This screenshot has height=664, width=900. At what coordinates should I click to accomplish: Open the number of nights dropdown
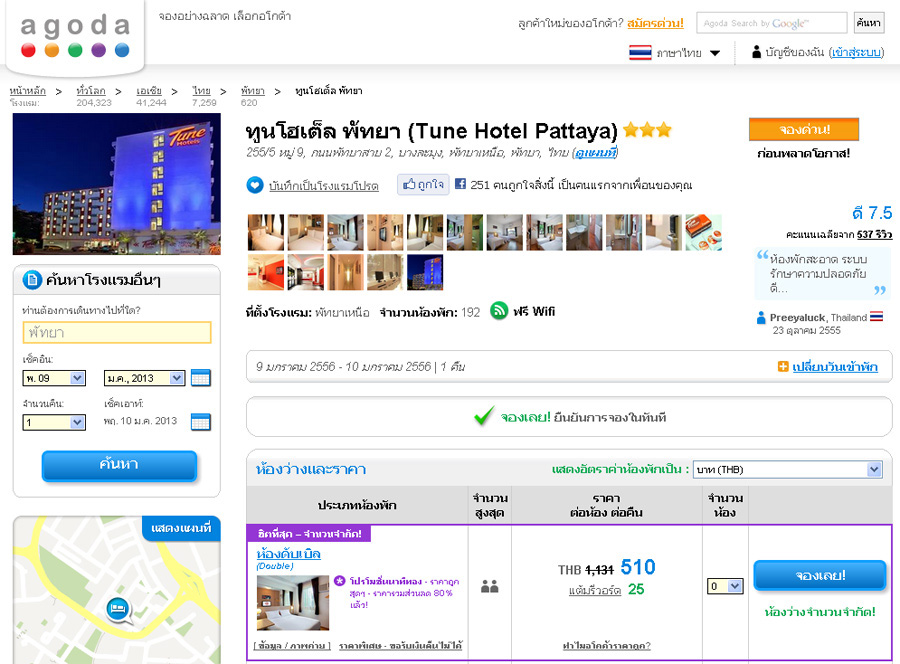[x=54, y=422]
